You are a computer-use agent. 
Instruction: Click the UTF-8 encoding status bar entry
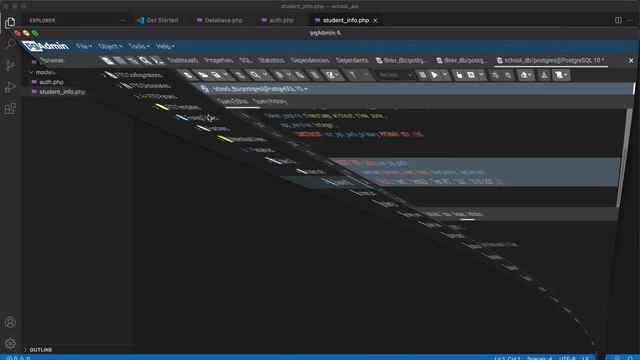[x=567, y=358]
